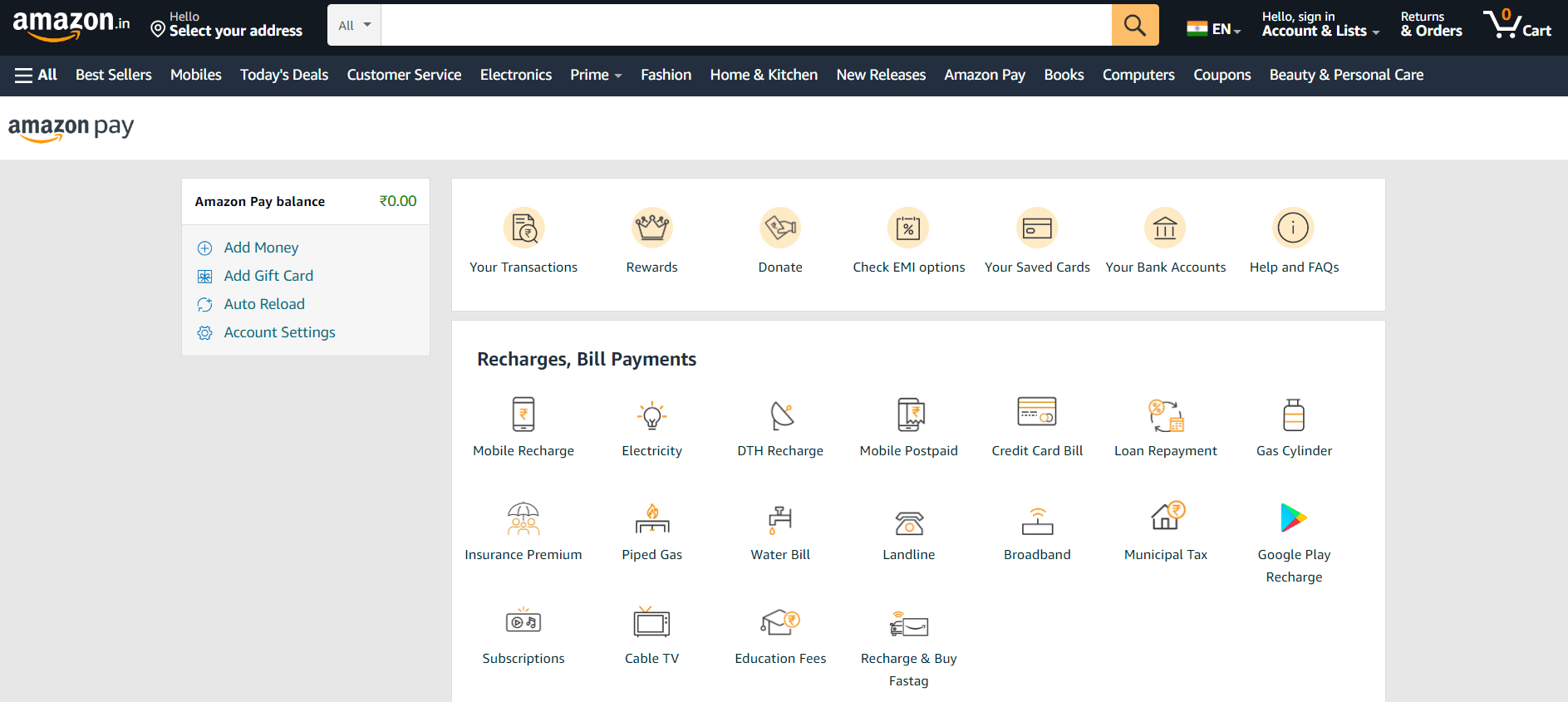Open New Releases
The height and width of the screenshot is (702, 1568).
pyautogui.click(x=881, y=75)
